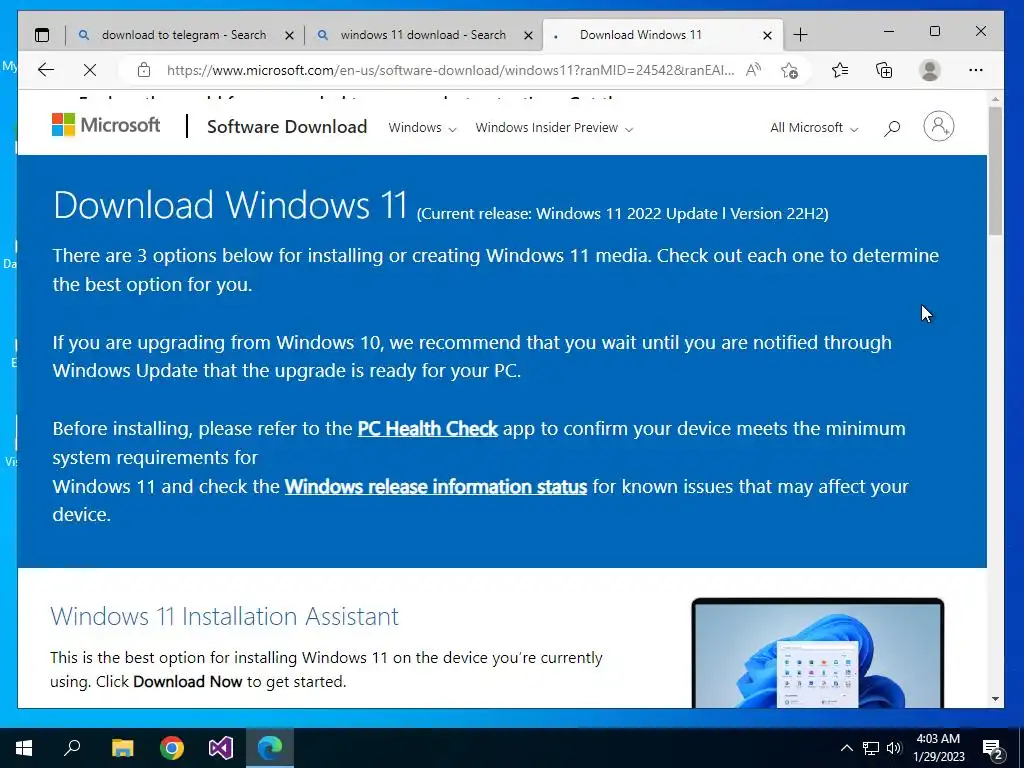
Task: Open the tab actions menu icon
Action: pos(42,35)
